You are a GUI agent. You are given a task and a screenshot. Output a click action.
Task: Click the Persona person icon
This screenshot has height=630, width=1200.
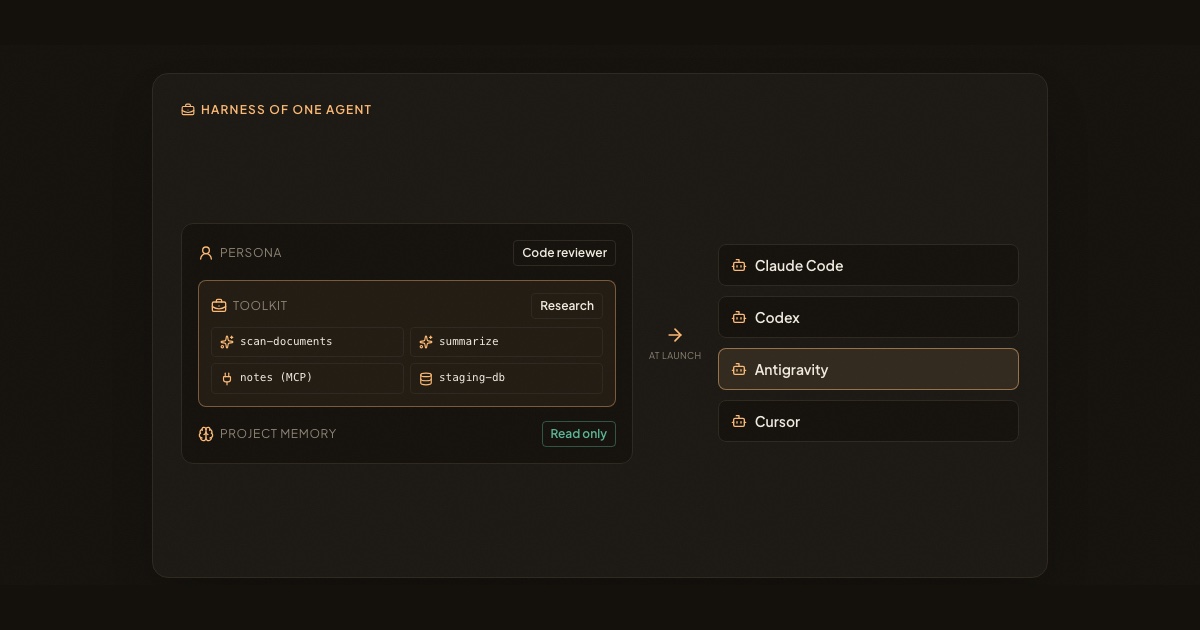(x=206, y=253)
